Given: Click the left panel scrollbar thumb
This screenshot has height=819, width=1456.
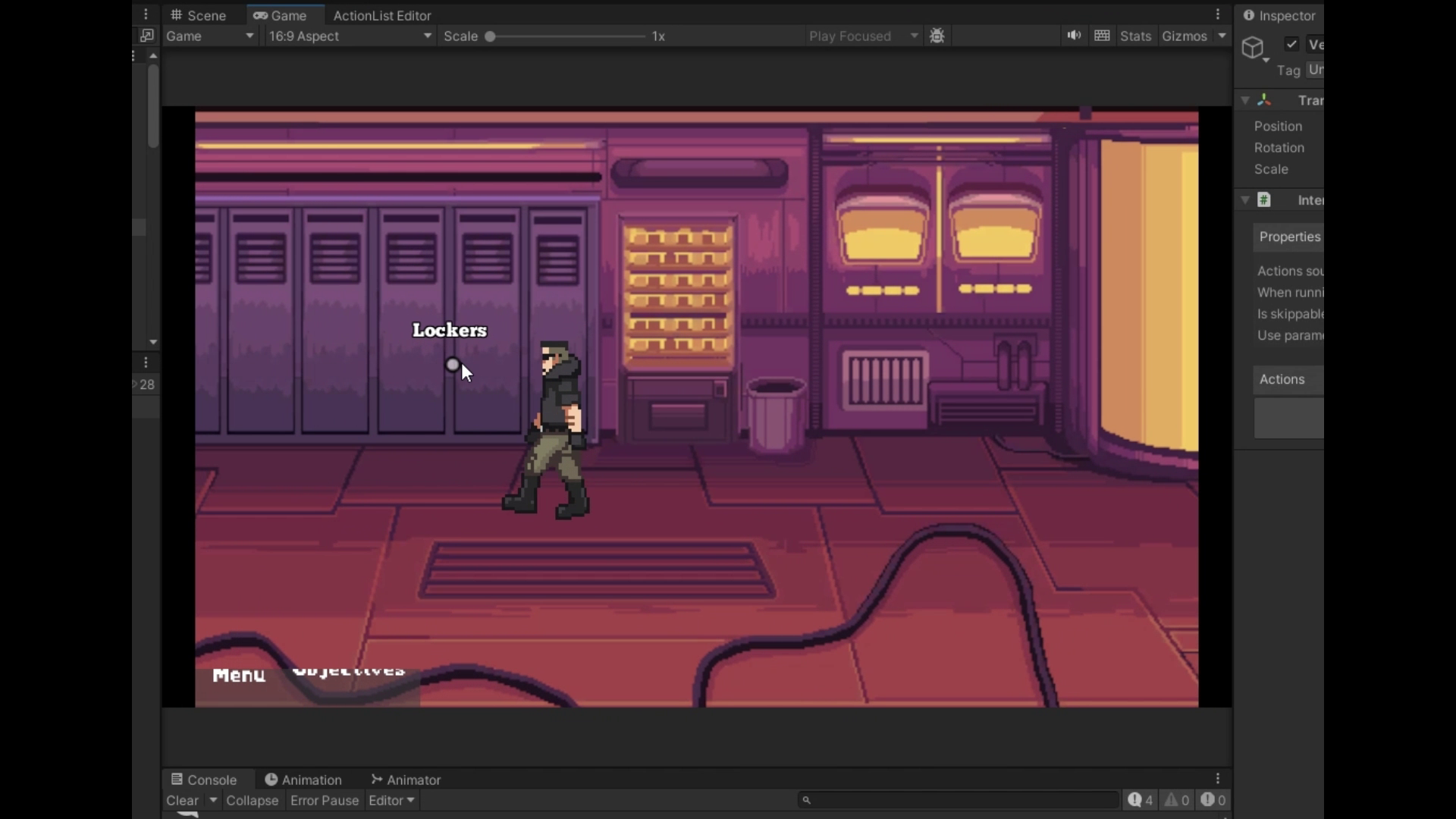Looking at the screenshot, I should 153,106.
